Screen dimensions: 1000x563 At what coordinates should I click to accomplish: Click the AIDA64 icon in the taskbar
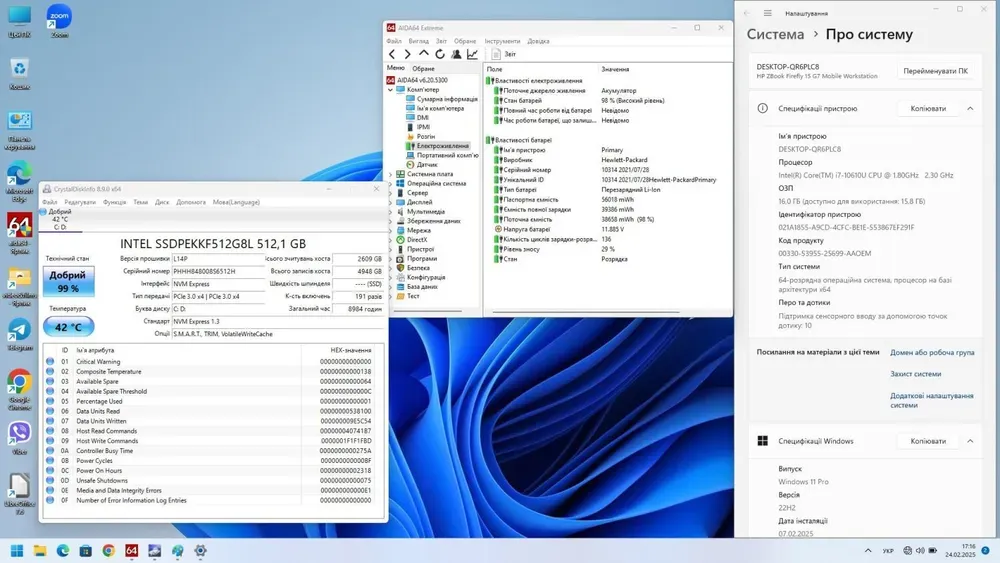(x=132, y=551)
